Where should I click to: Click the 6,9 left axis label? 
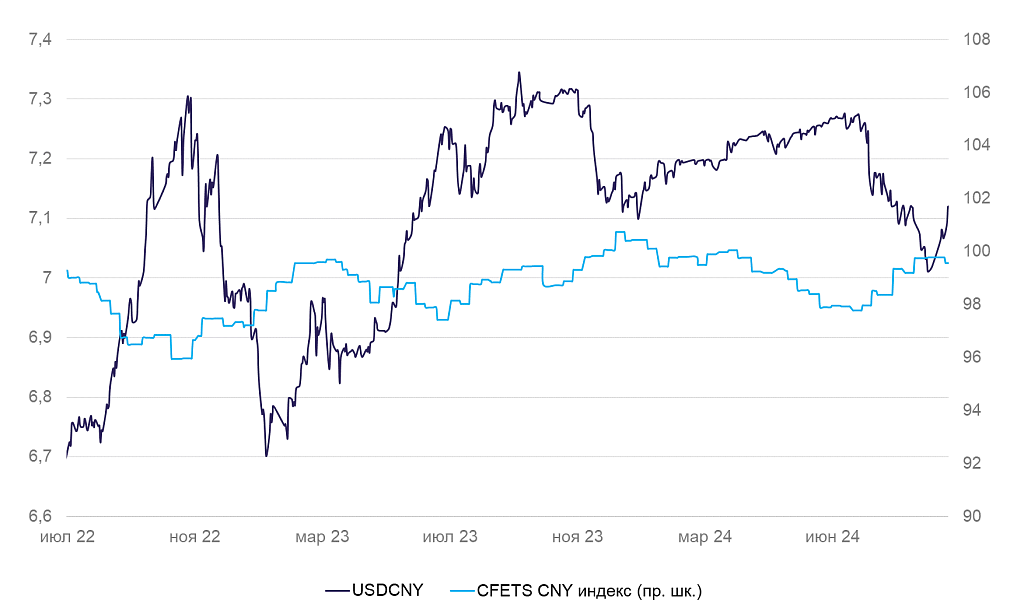coord(41,338)
